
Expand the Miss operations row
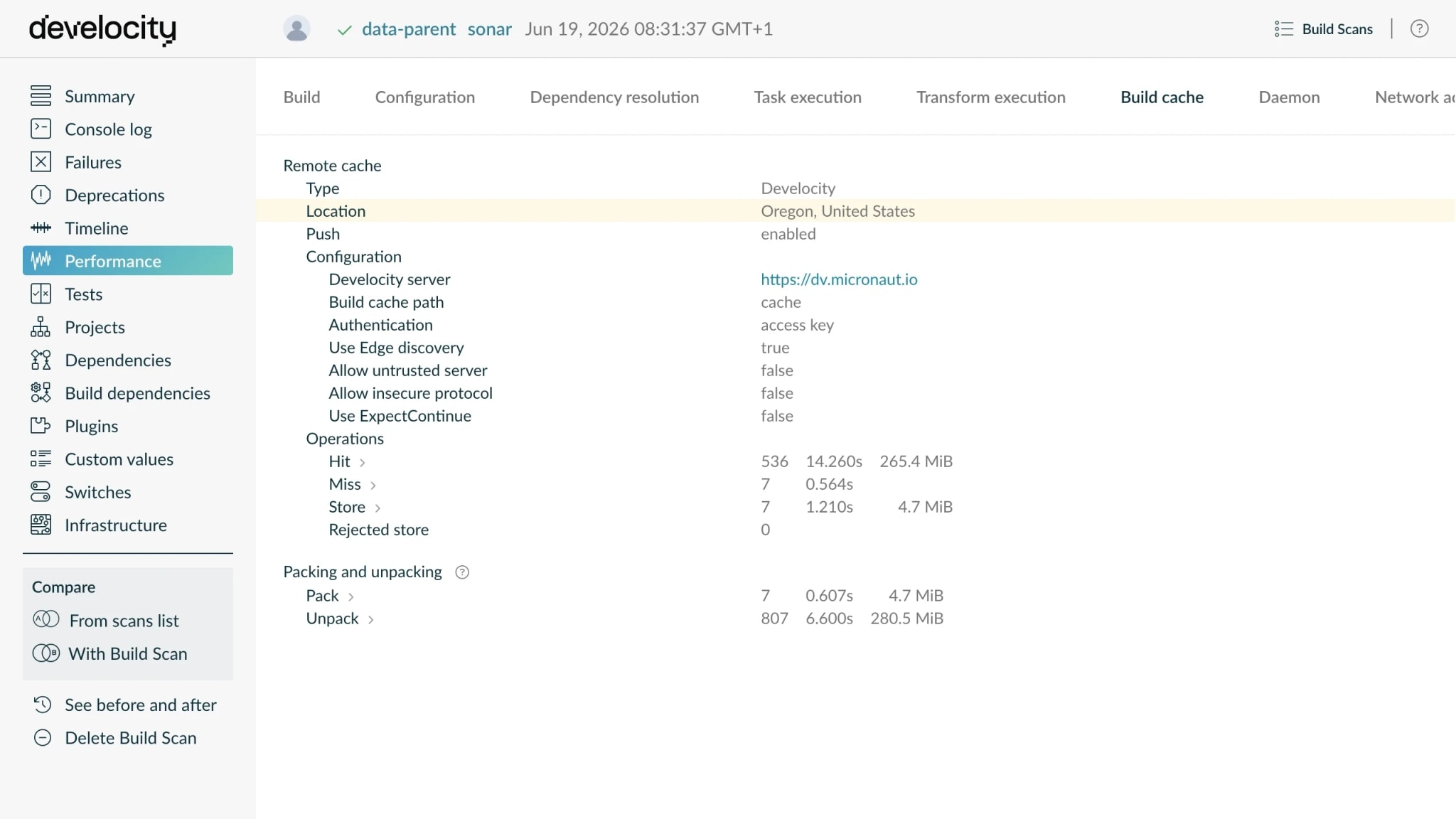point(373,485)
